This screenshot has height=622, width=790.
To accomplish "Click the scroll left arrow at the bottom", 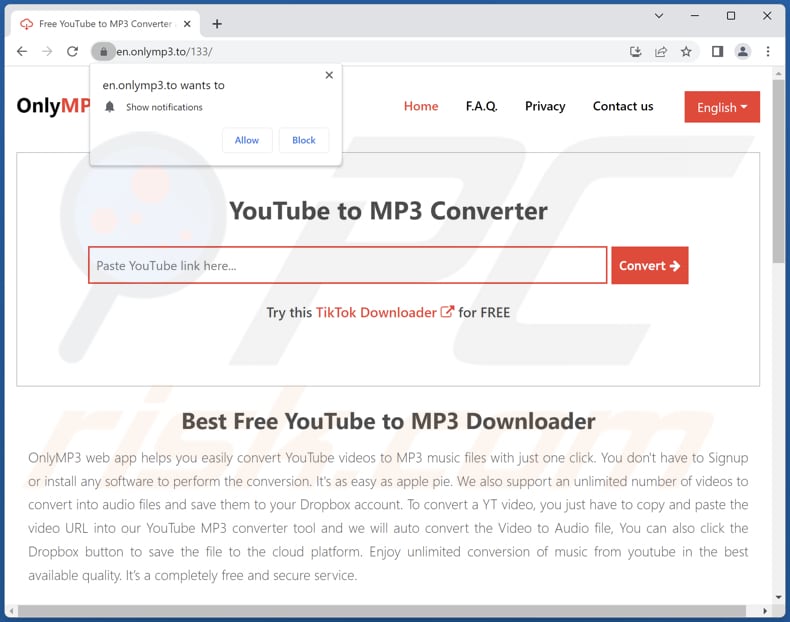I will pyautogui.click(x=12, y=611).
